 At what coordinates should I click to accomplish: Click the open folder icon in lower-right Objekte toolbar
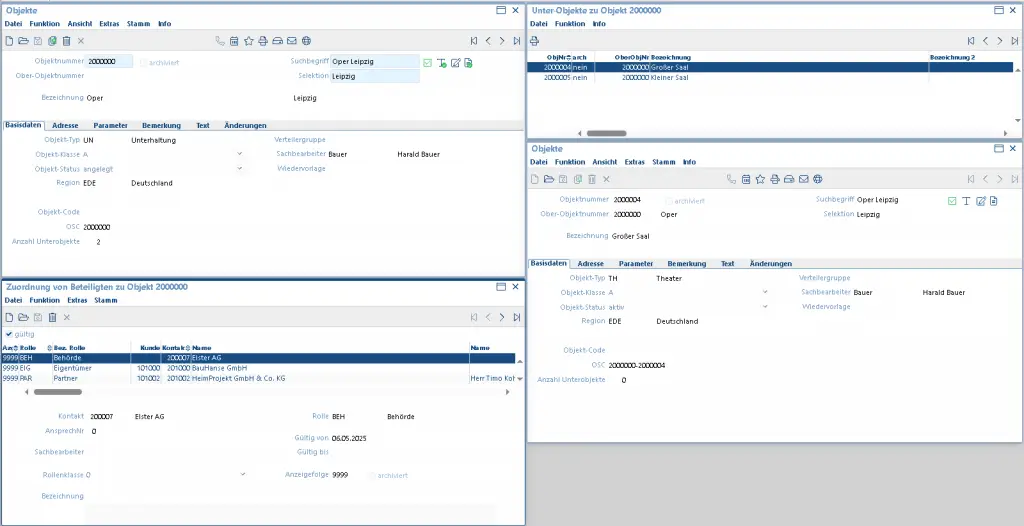[549, 179]
